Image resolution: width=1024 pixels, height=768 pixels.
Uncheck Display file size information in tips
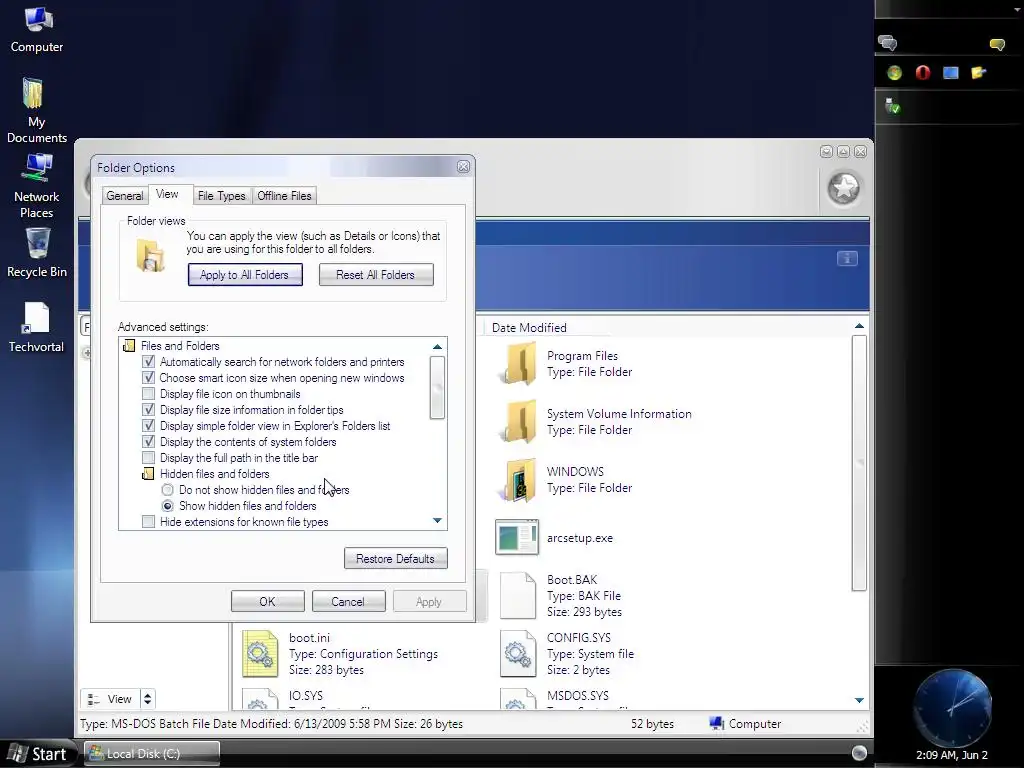(148, 409)
